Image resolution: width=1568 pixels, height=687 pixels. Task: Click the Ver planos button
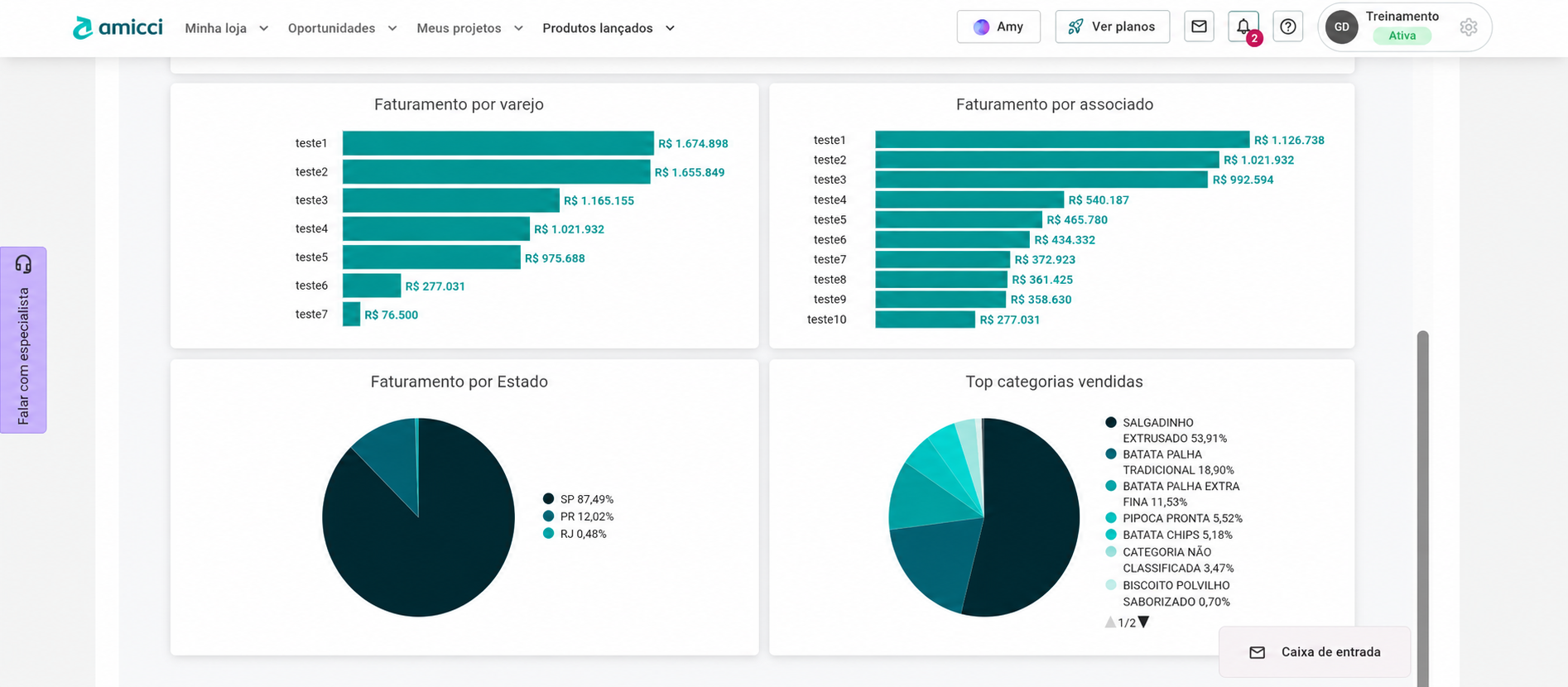point(1113,26)
